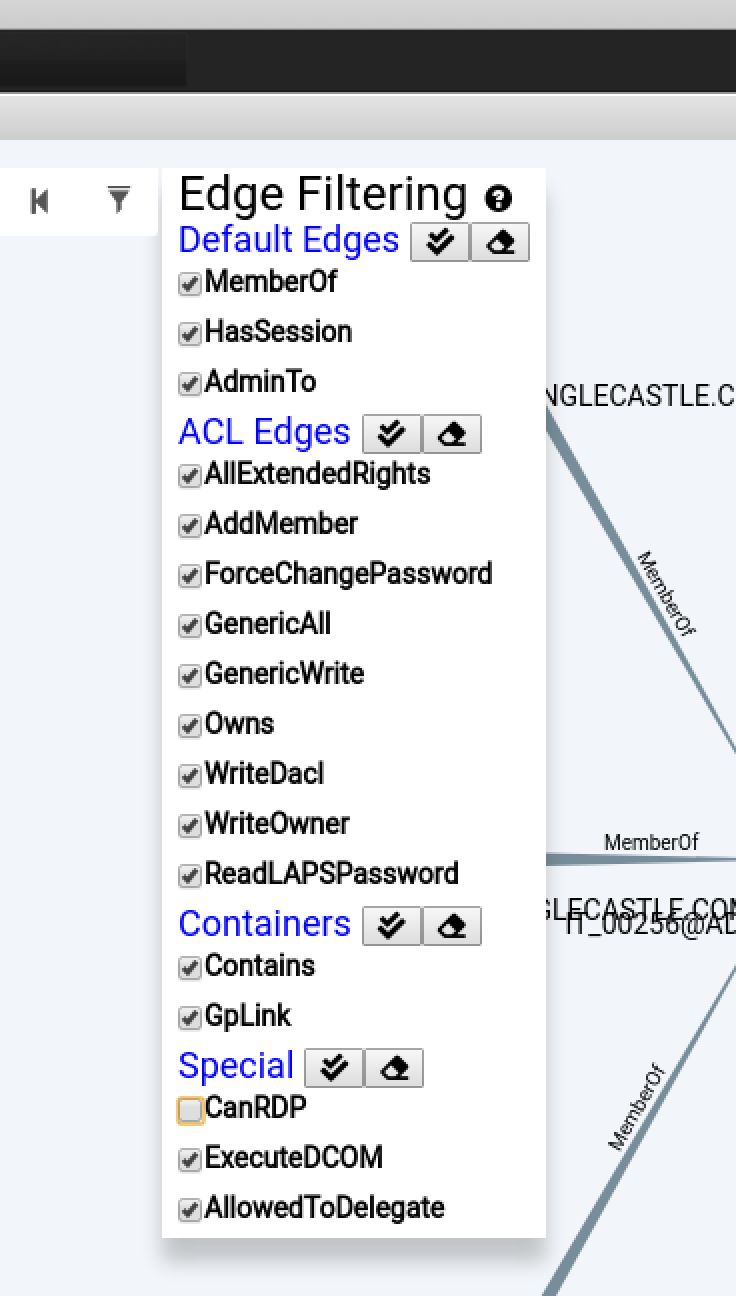Toggle the HasSession checkbox

[190, 334]
